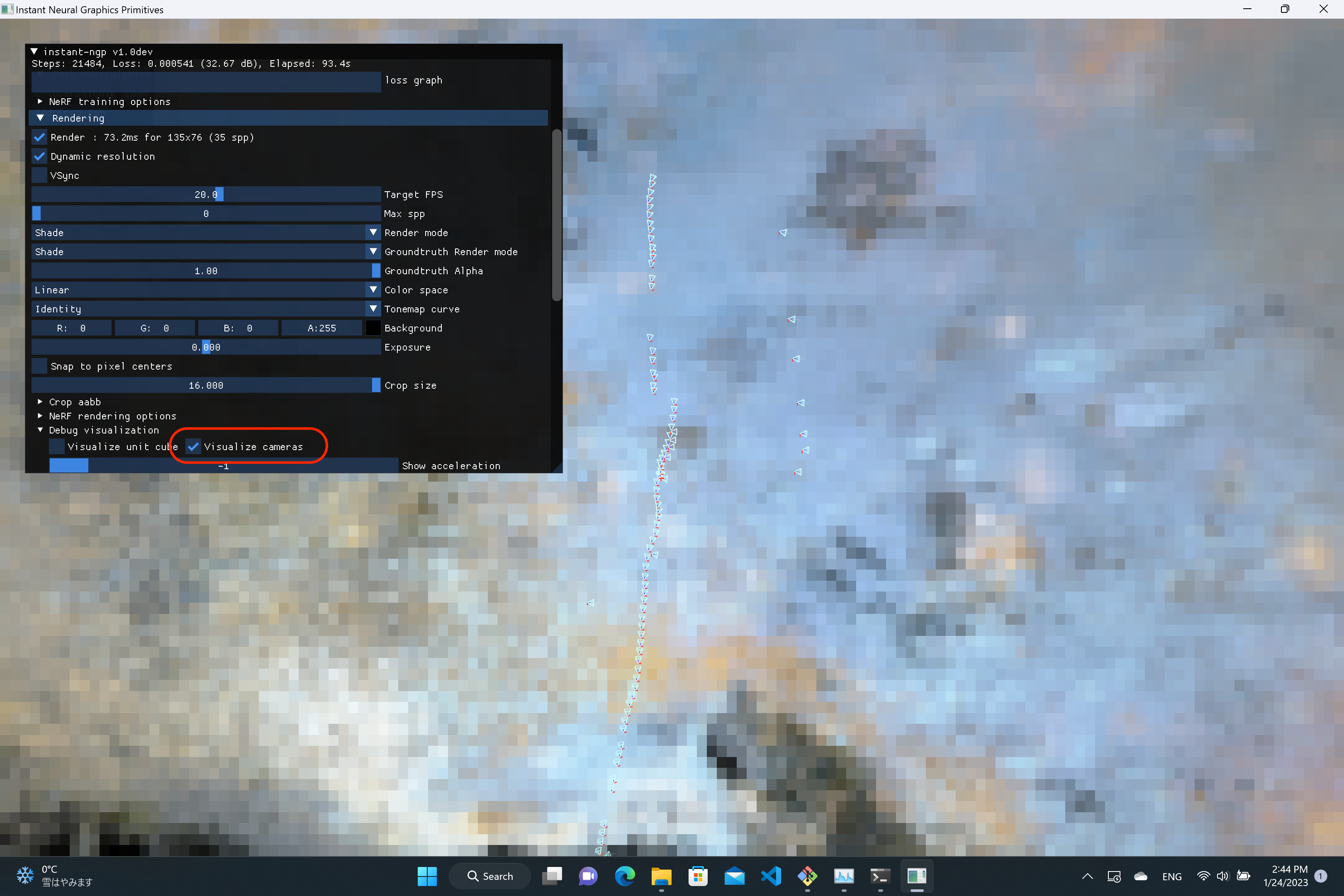The image size is (1344, 896).
Task: Launch Microsoft Edge from taskbar
Action: click(x=625, y=876)
